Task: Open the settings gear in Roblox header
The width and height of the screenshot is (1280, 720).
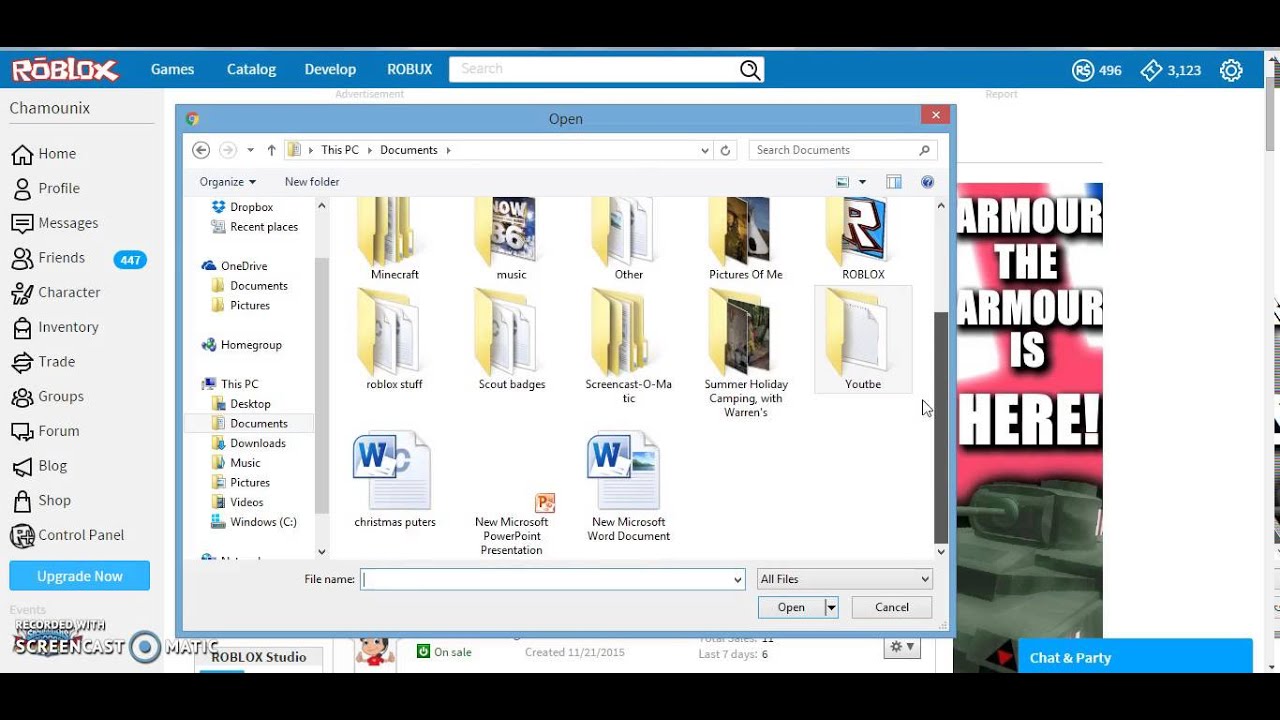Action: [x=1231, y=70]
